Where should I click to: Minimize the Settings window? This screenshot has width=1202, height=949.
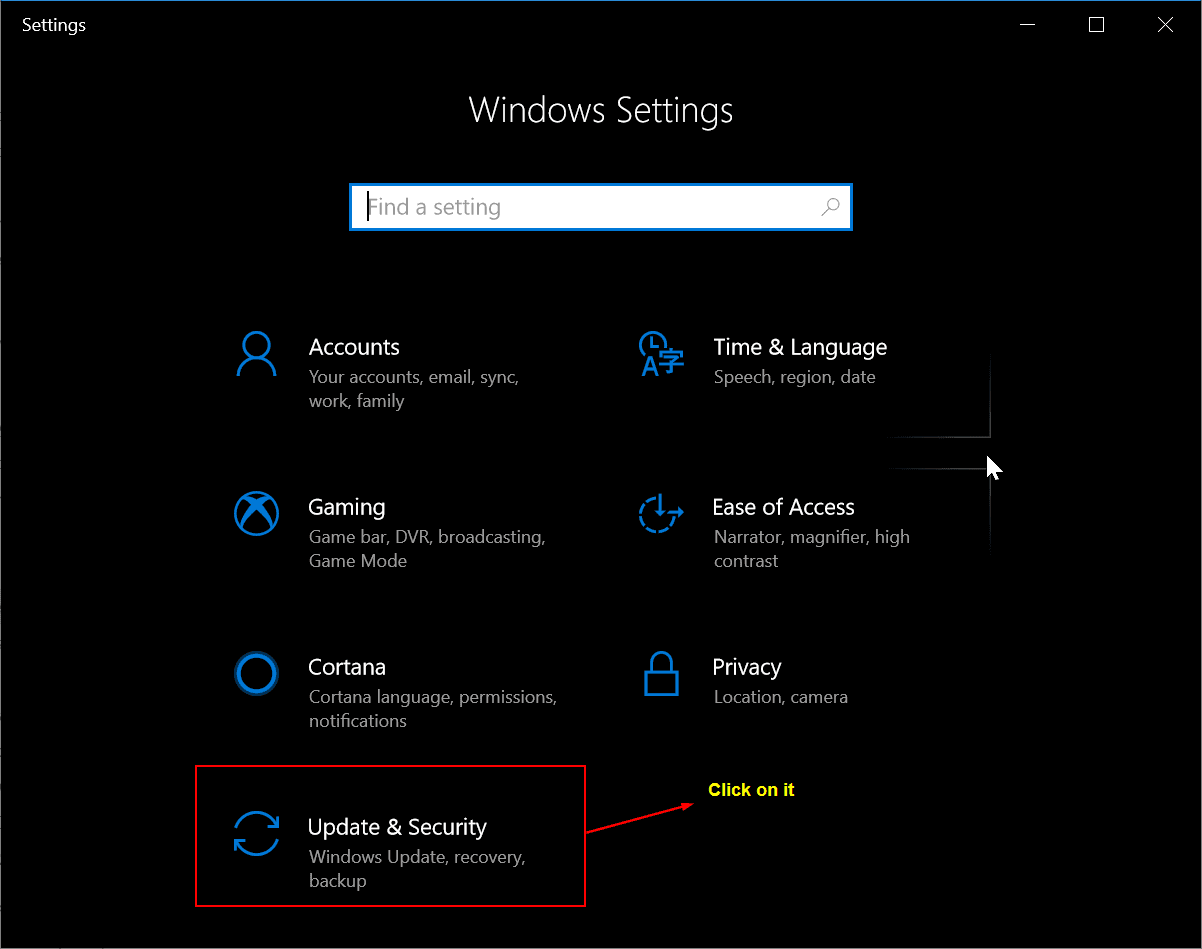(x=1027, y=25)
